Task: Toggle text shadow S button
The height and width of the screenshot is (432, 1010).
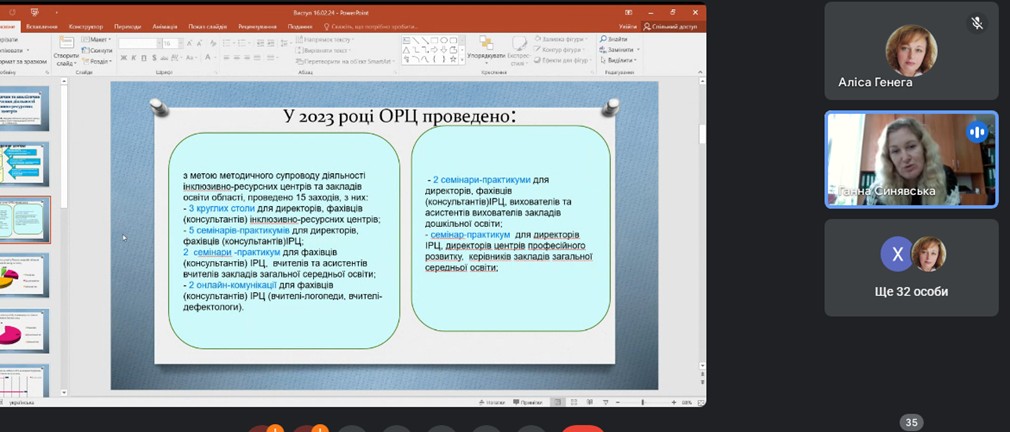Action: 153,58
